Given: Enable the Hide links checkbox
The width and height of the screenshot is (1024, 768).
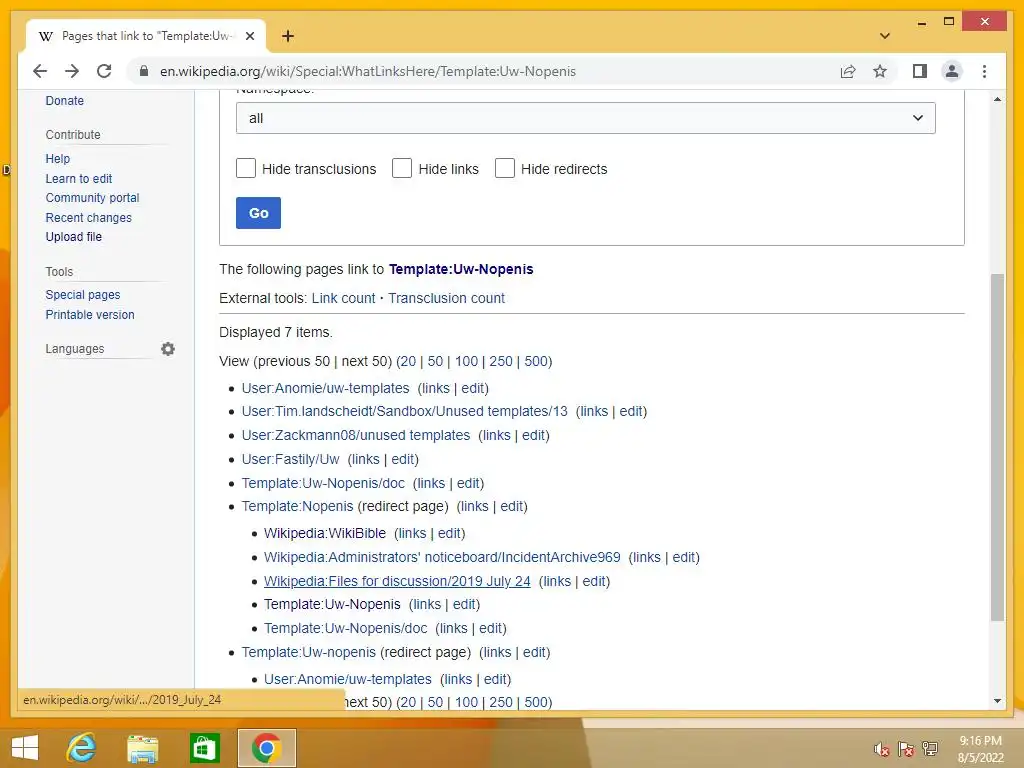Looking at the screenshot, I should tap(402, 168).
